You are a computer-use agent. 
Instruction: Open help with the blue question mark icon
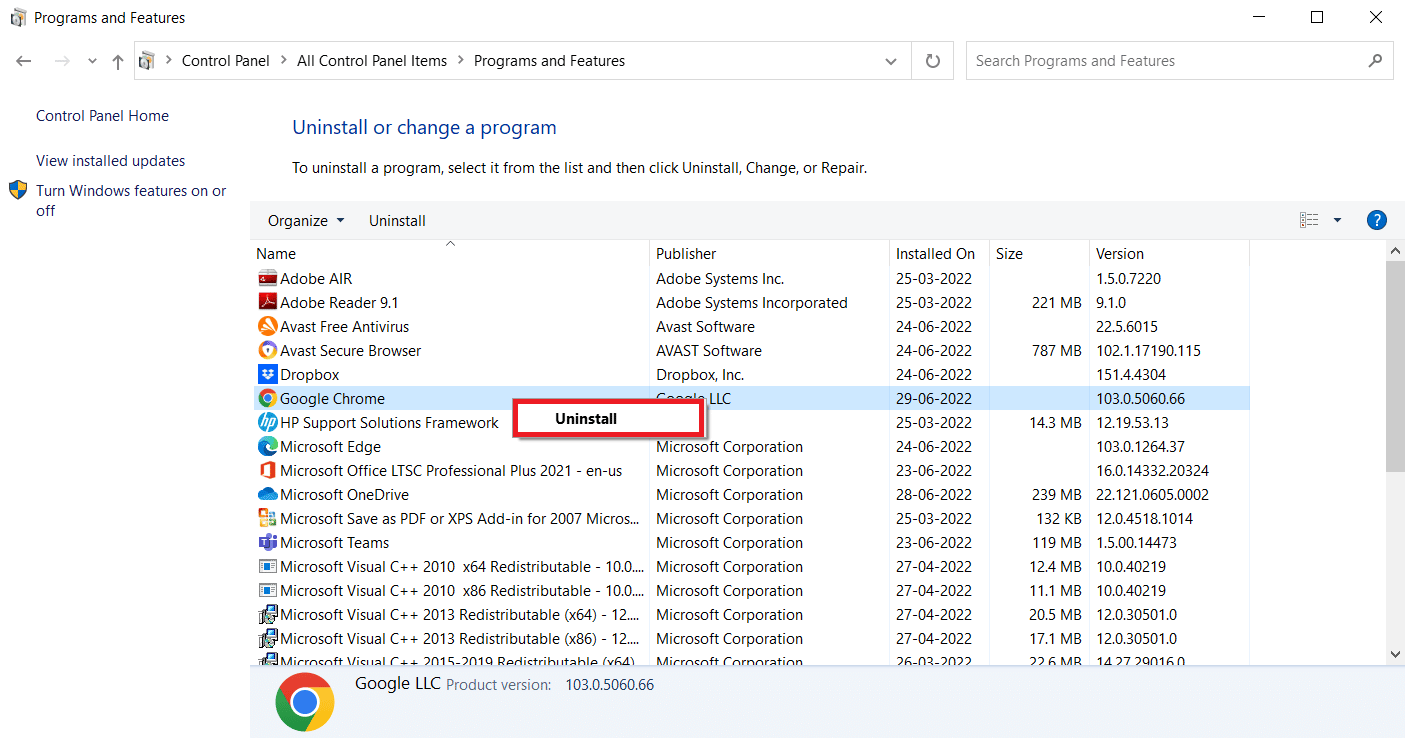[x=1376, y=221]
